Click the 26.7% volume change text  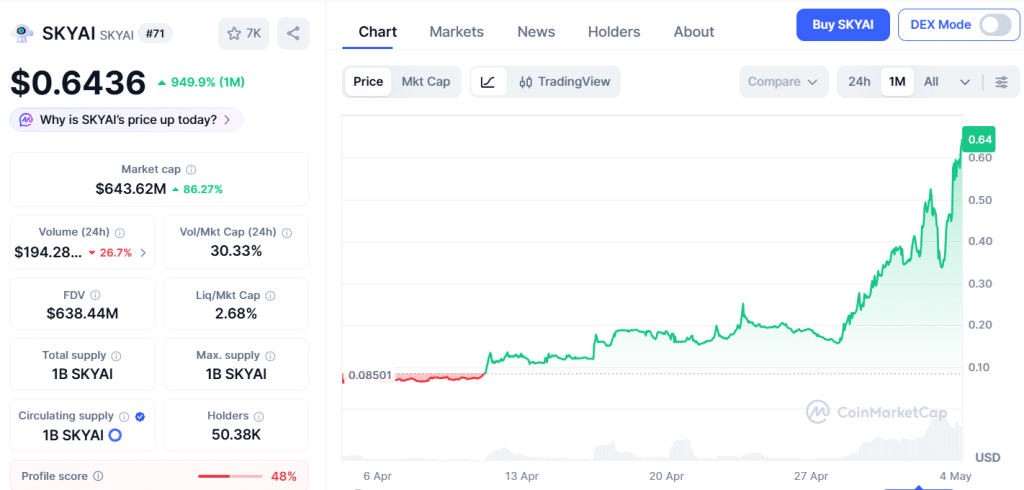pyautogui.click(x=116, y=253)
